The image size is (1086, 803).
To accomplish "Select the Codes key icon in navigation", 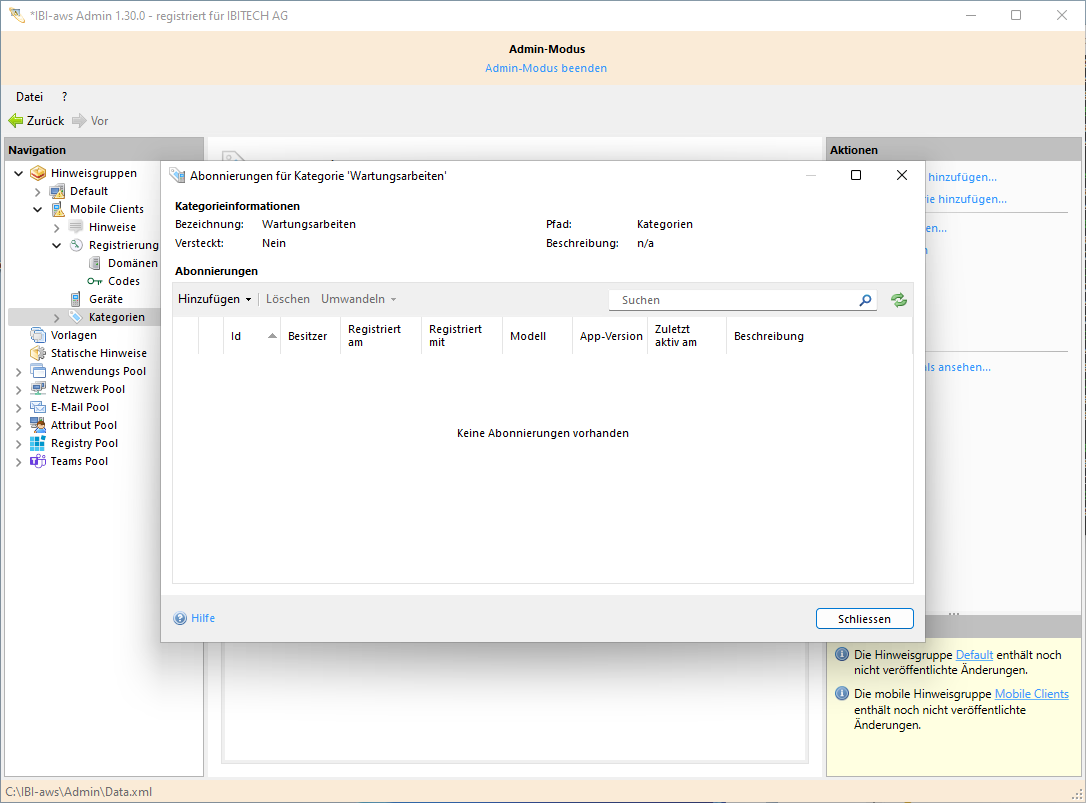I will 96,282.
